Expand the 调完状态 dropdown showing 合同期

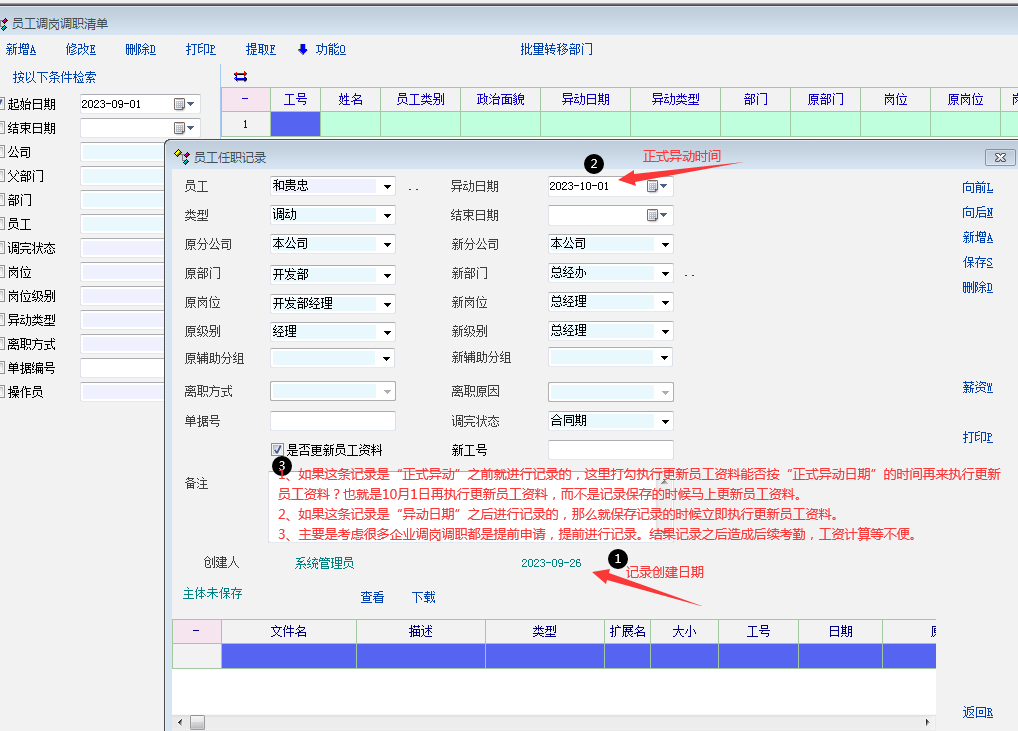(665, 422)
